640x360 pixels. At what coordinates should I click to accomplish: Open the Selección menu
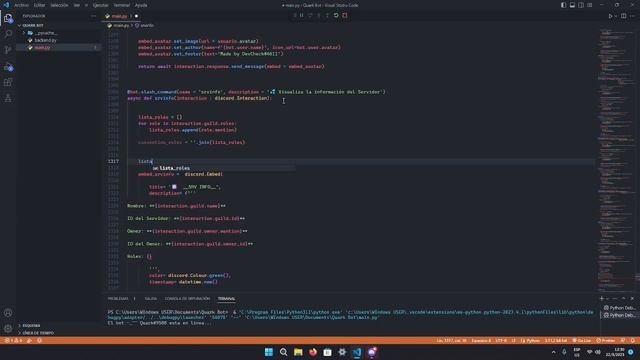pyautogui.click(x=60, y=5)
